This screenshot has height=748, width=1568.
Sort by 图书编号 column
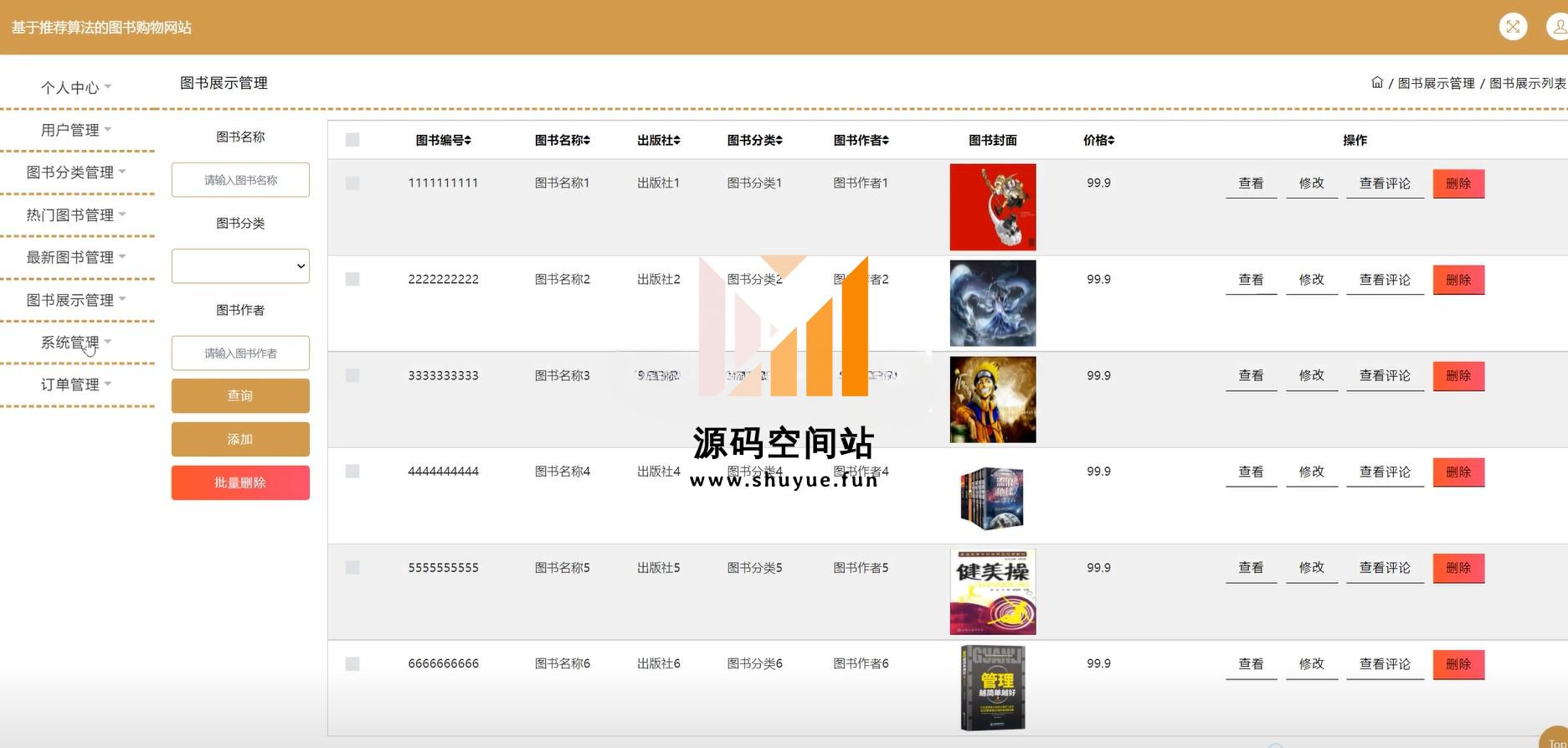pyautogui.click(x=444, y=140)
